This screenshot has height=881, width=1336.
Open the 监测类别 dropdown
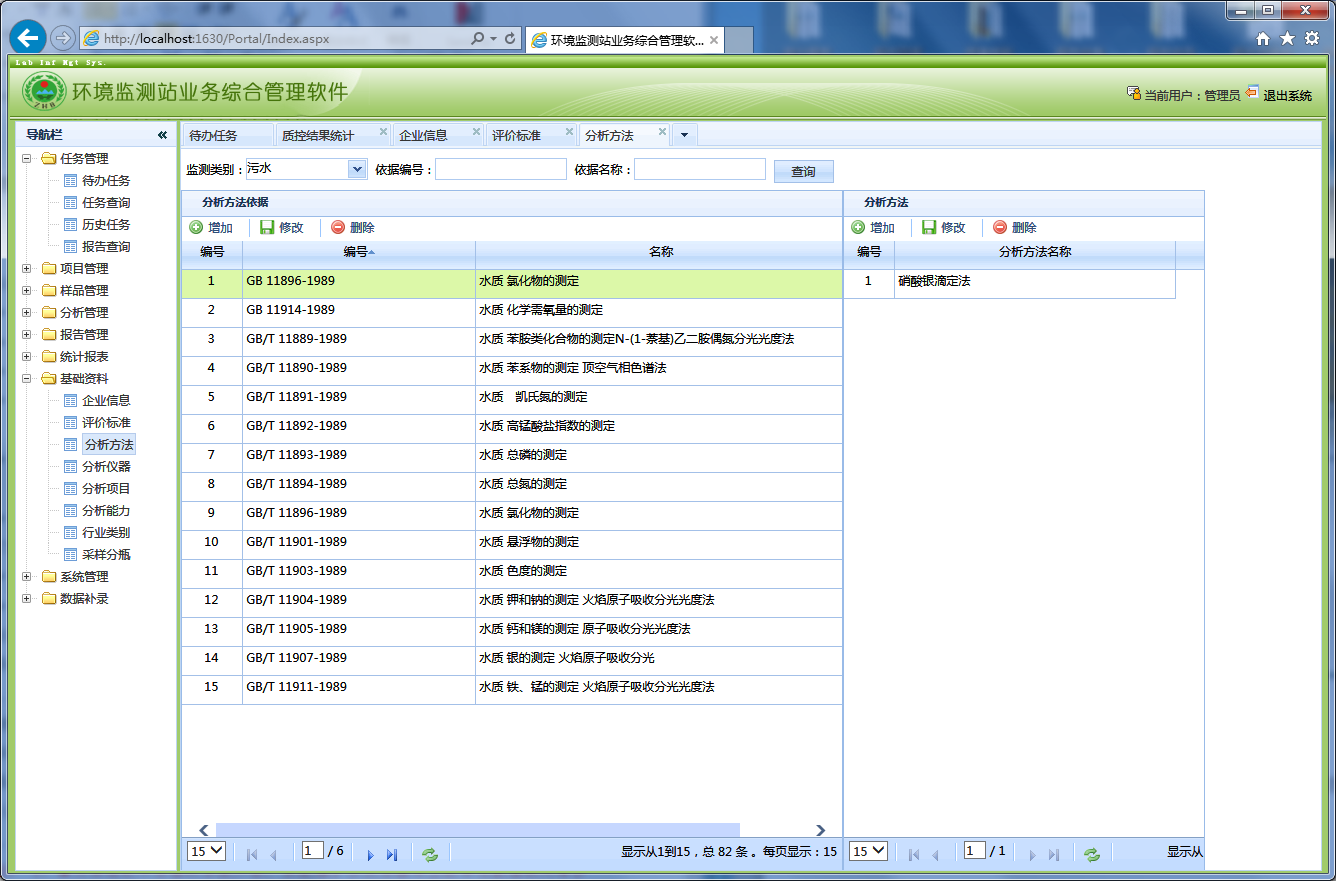point(357,170)
